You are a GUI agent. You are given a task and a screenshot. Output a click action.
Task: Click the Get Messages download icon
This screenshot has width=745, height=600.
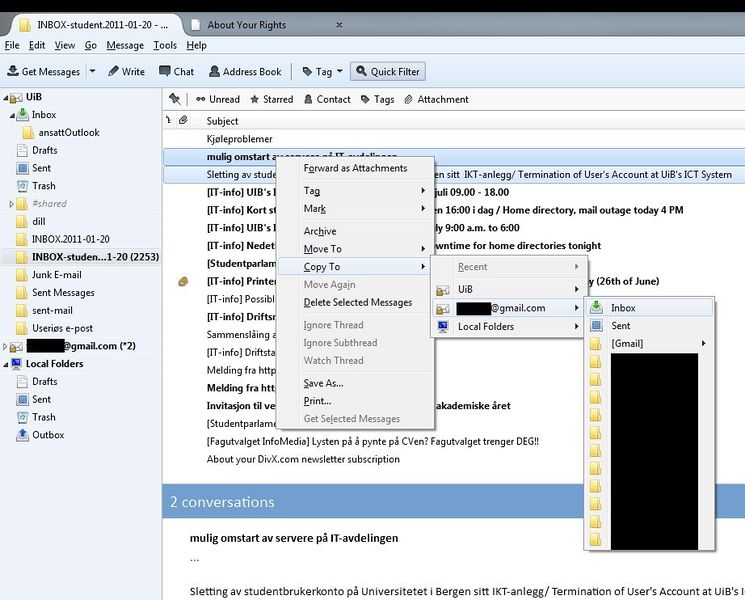click(x=12, y=71)
